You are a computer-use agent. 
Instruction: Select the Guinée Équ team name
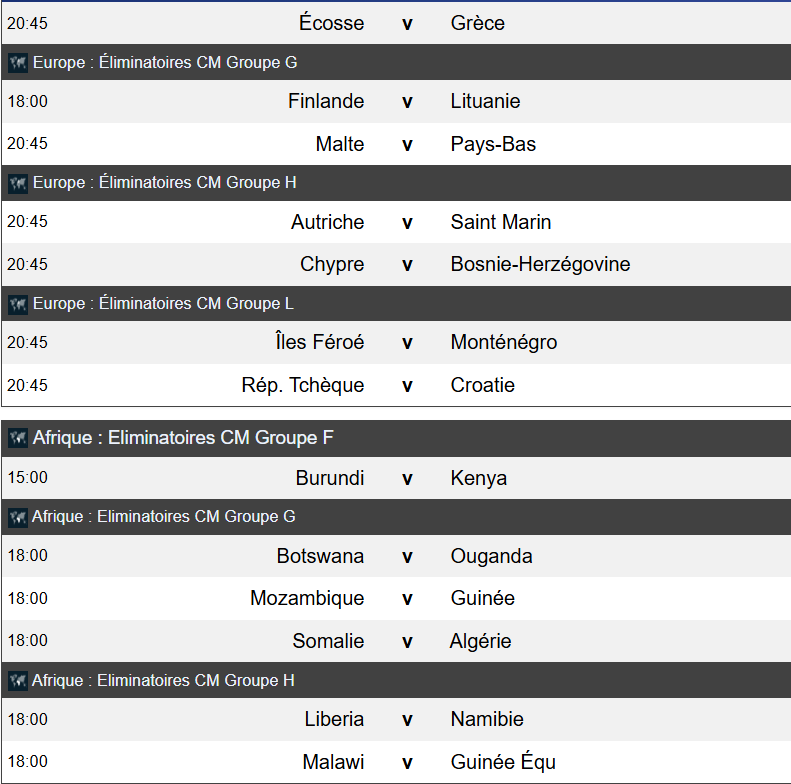point(503,762)
